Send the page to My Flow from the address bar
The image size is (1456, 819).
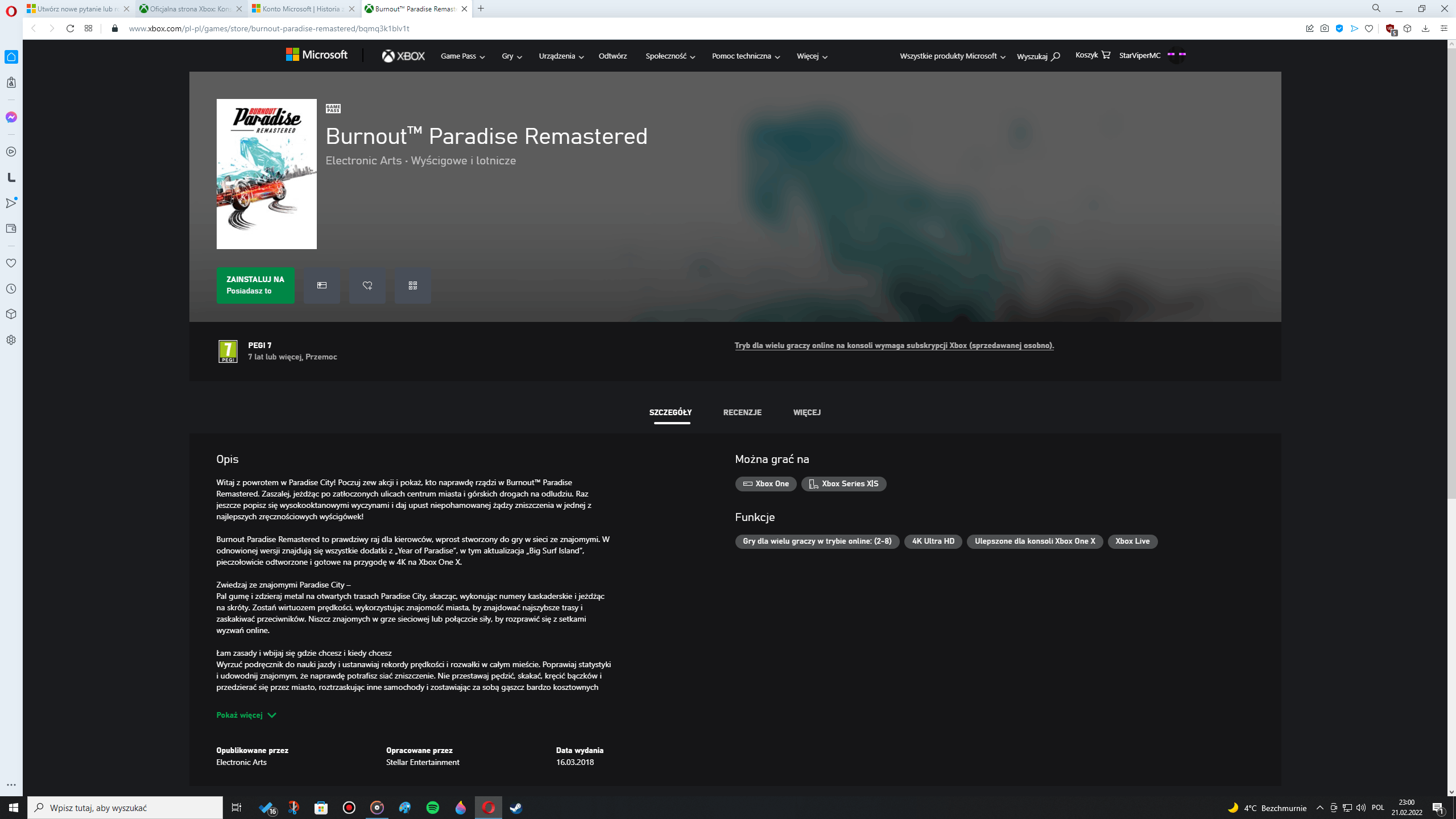(1354, 28)
